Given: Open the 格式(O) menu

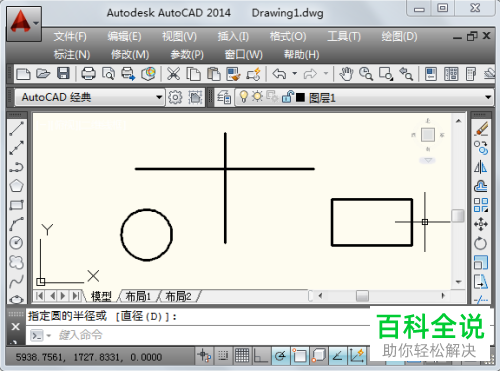Looking at the screenshot, I should [288, 36].
